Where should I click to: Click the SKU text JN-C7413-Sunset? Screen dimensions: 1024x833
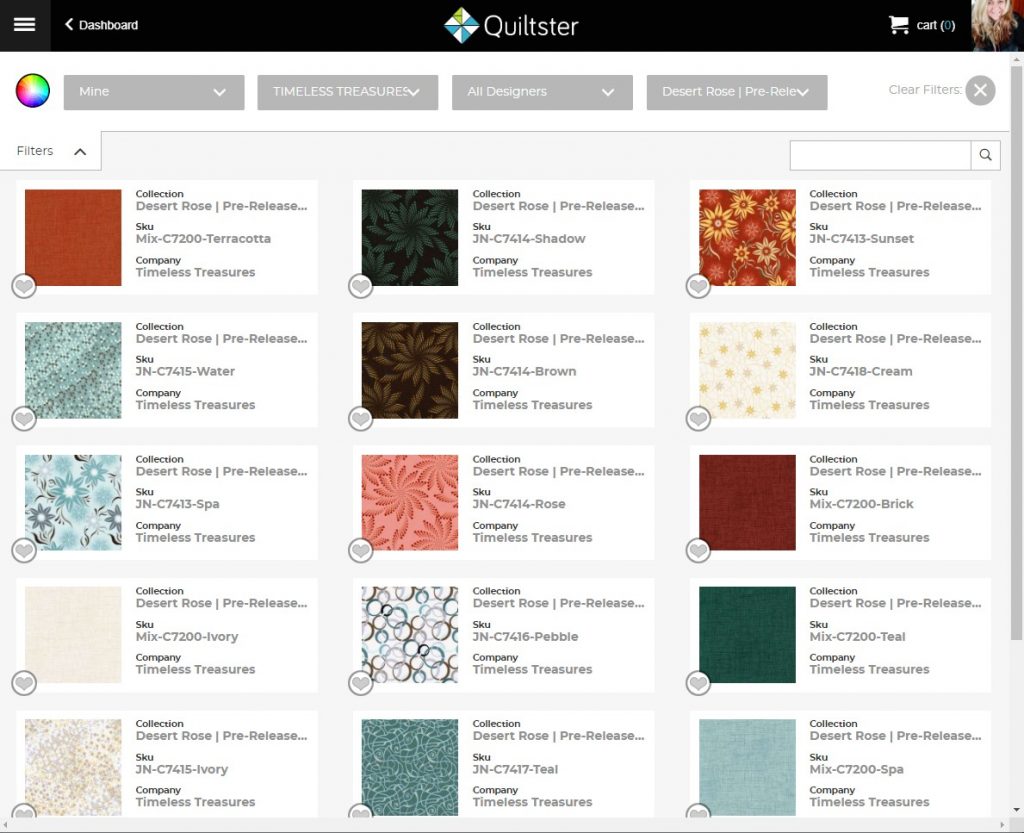pos(861,239)
